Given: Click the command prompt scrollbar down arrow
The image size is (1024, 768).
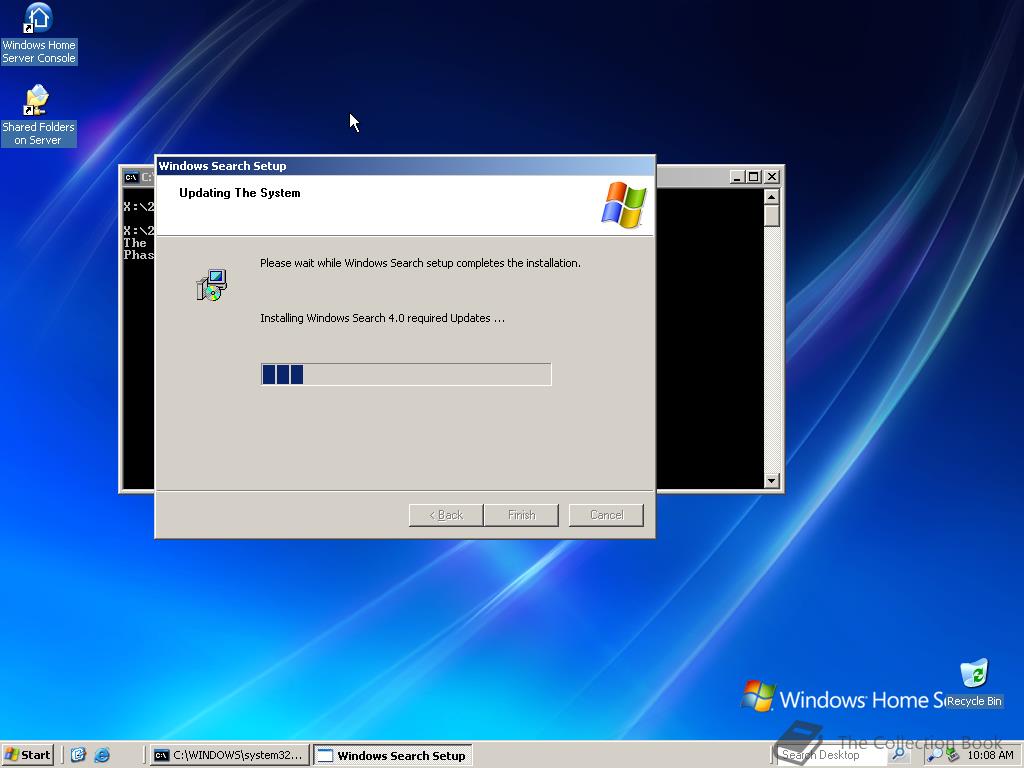Looking at the screenshot, I should [771, 481].
